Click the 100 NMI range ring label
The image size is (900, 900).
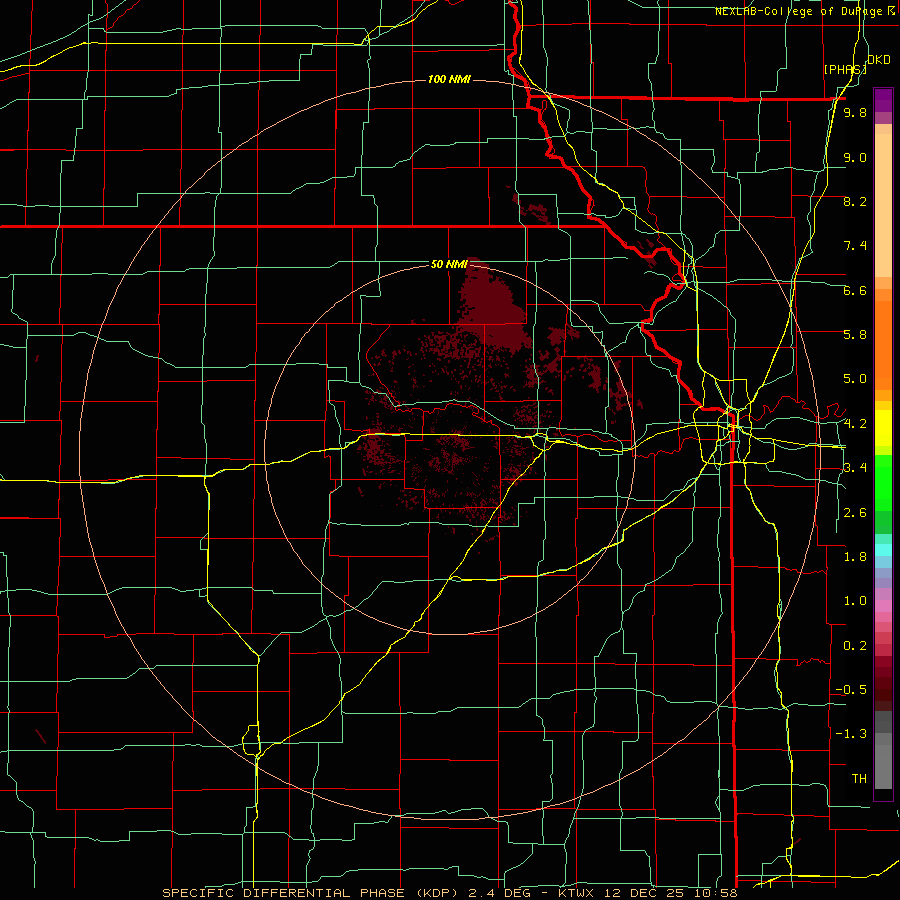click(x=449, y=79)
